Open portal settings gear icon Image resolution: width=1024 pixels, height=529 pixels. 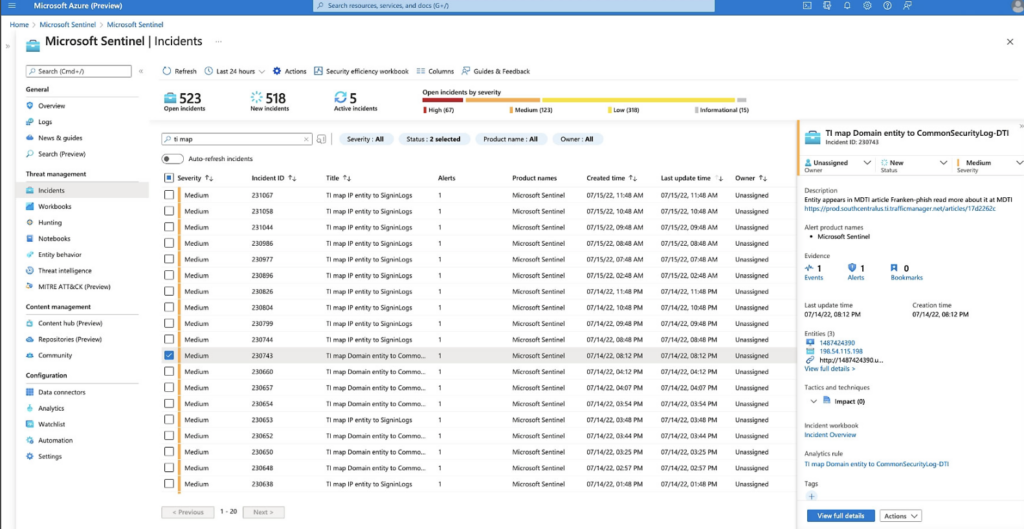pos(867,5)
